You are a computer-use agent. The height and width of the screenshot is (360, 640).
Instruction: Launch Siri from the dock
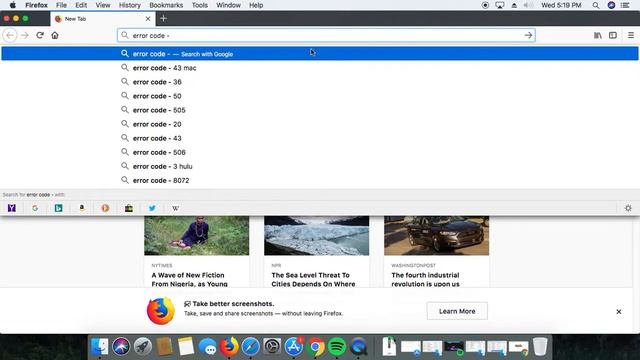[x=121, y=347]
